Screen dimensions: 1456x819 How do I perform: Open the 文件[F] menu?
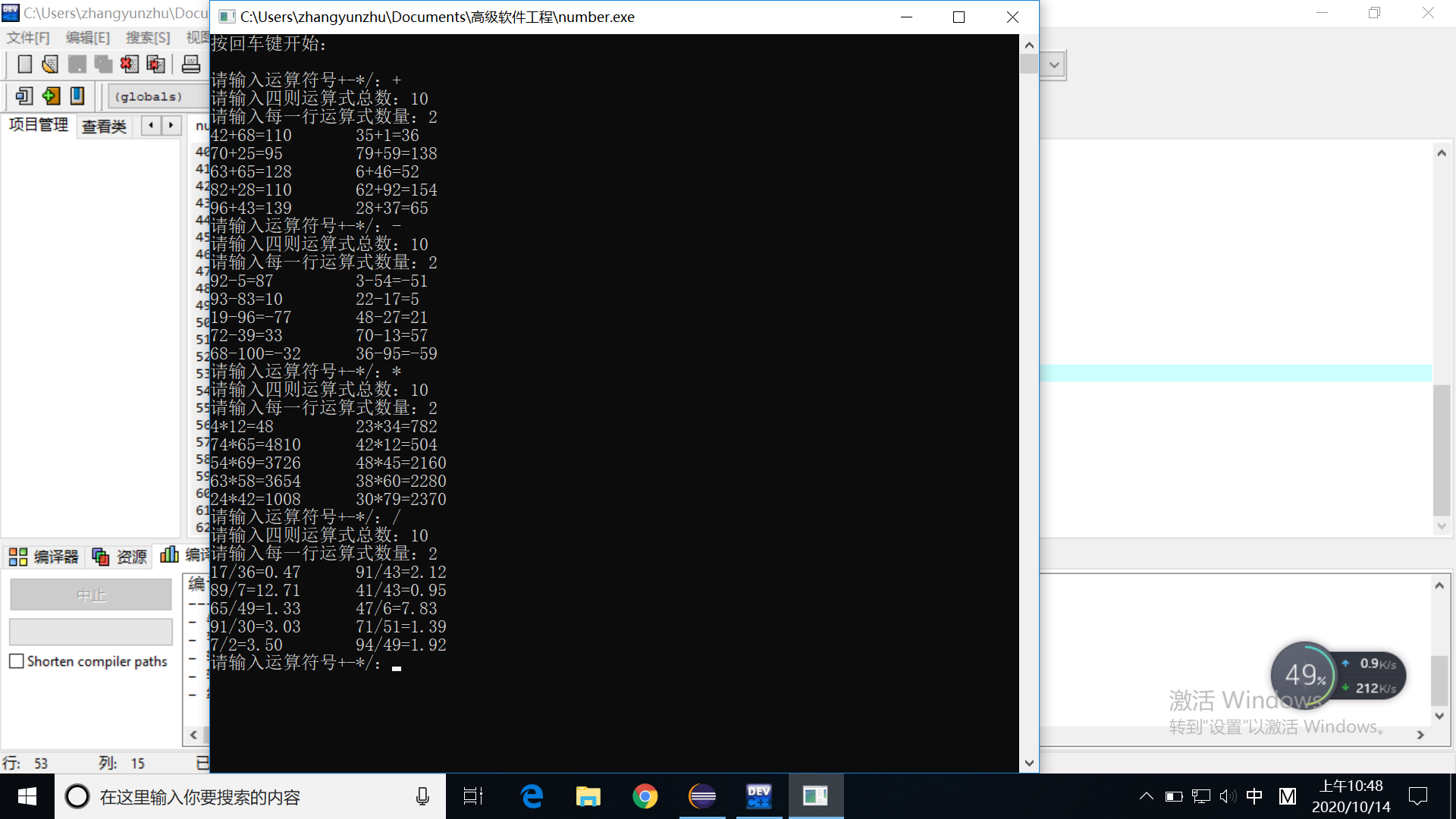point(28,38)
